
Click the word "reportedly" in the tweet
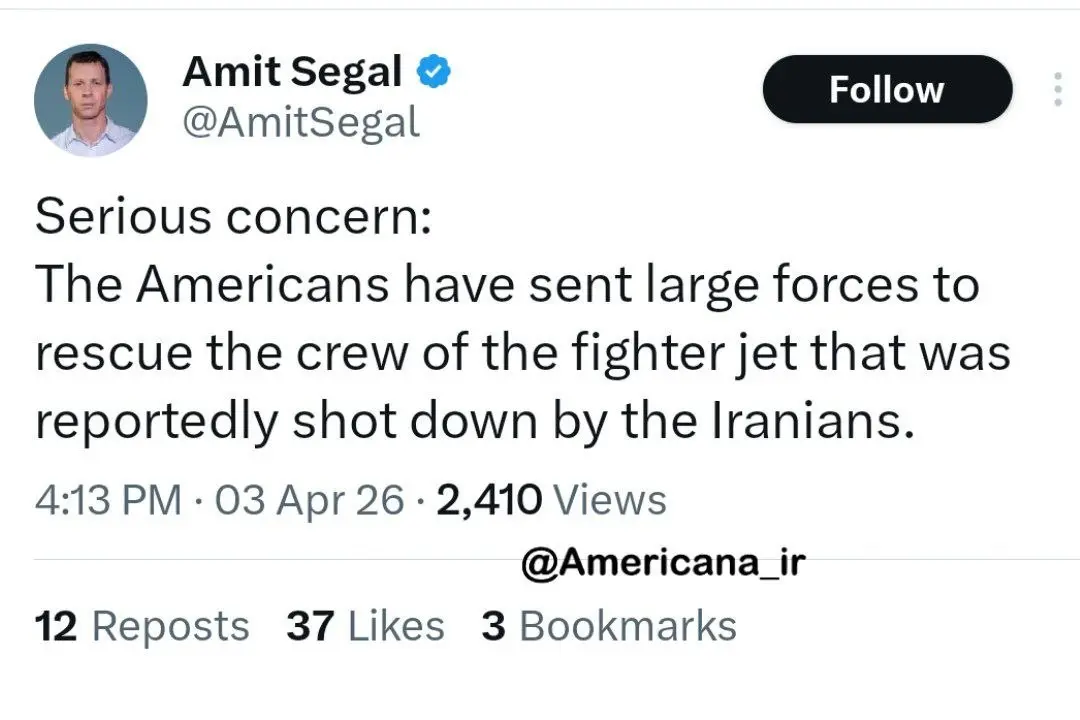coord(156,422)
